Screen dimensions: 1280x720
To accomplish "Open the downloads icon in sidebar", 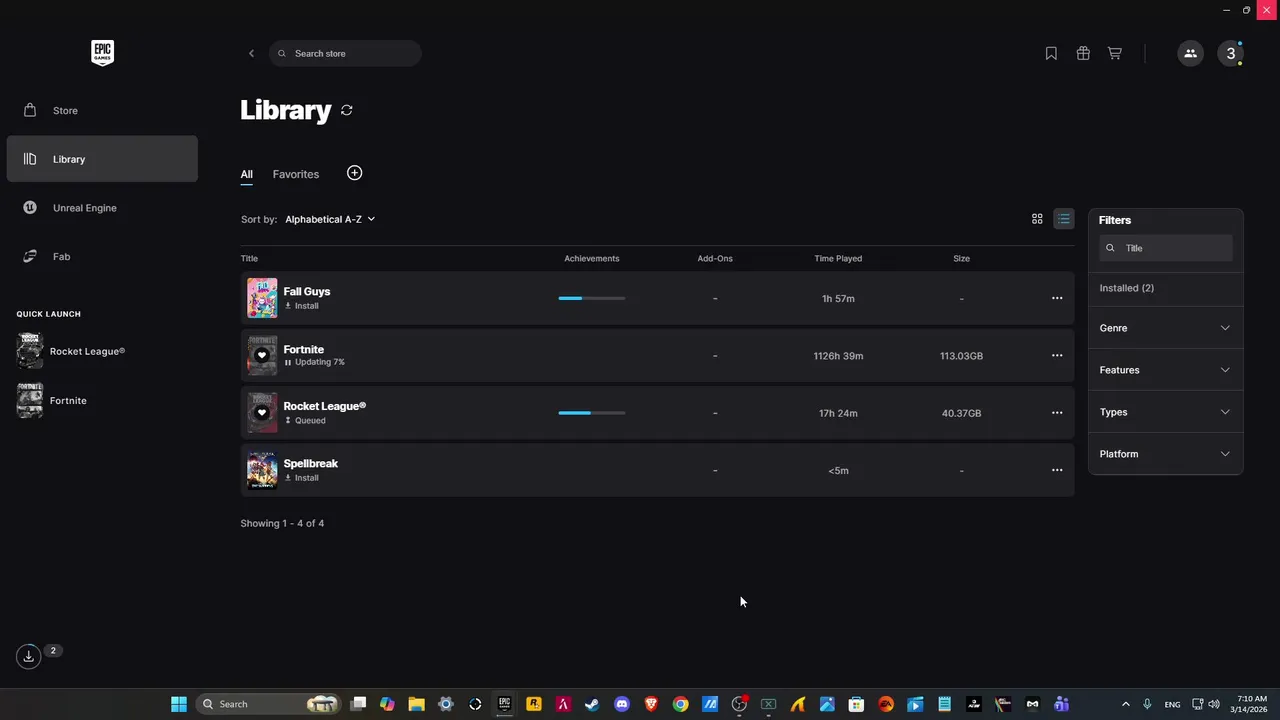I will [28, 656].
